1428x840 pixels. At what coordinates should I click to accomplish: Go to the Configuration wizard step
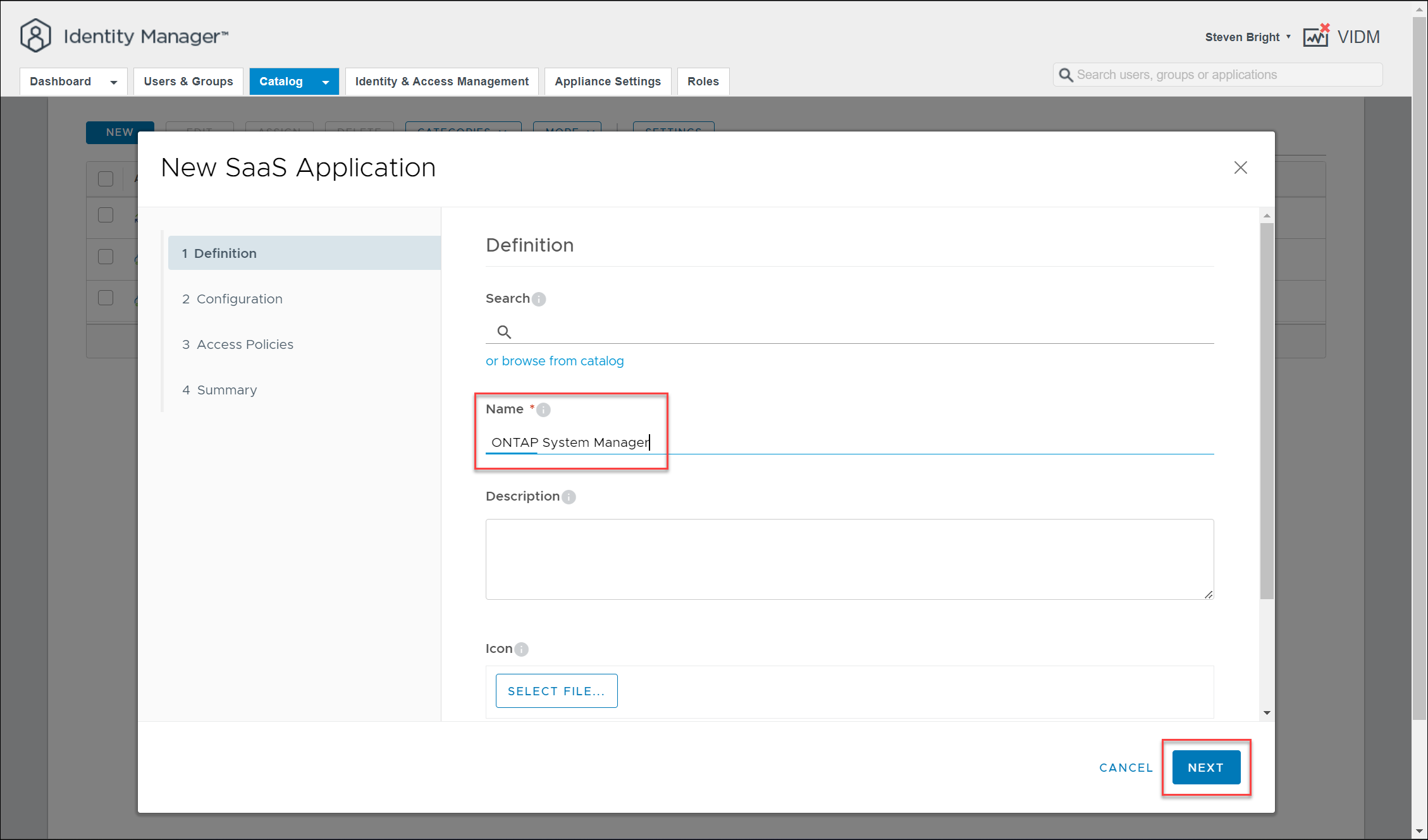(239, 299)
